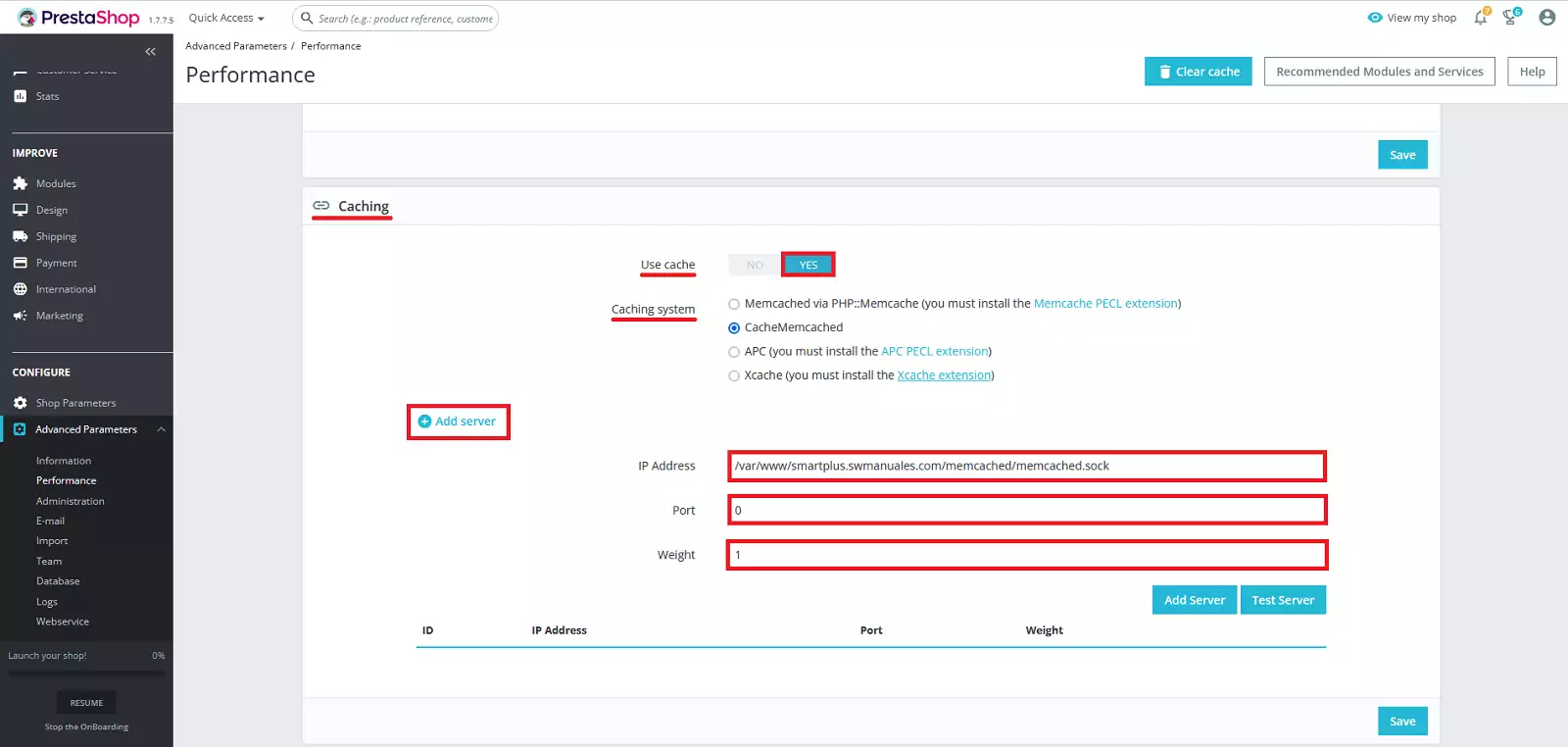Click the Marketing megaphone icon

(20, 316)
